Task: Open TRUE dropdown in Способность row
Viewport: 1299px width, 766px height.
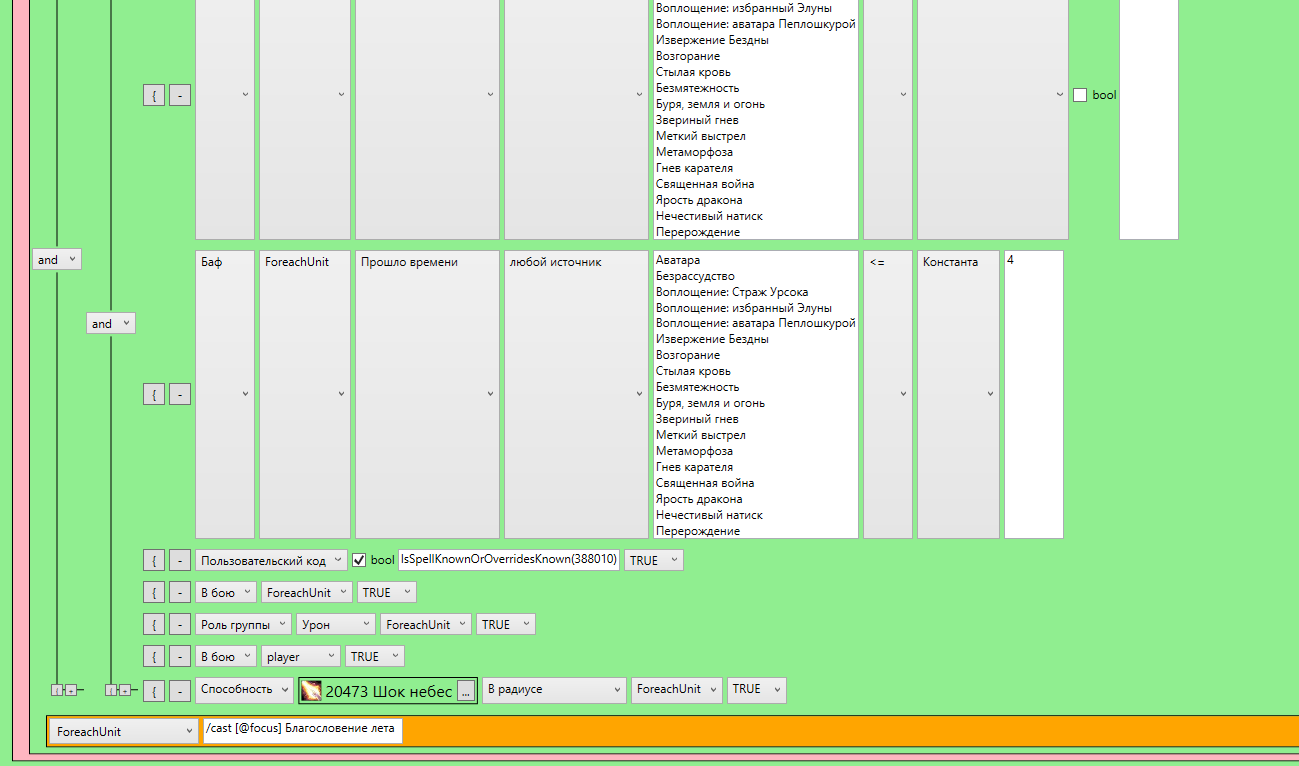Action: pyautogui.click(x=757, y=689)
